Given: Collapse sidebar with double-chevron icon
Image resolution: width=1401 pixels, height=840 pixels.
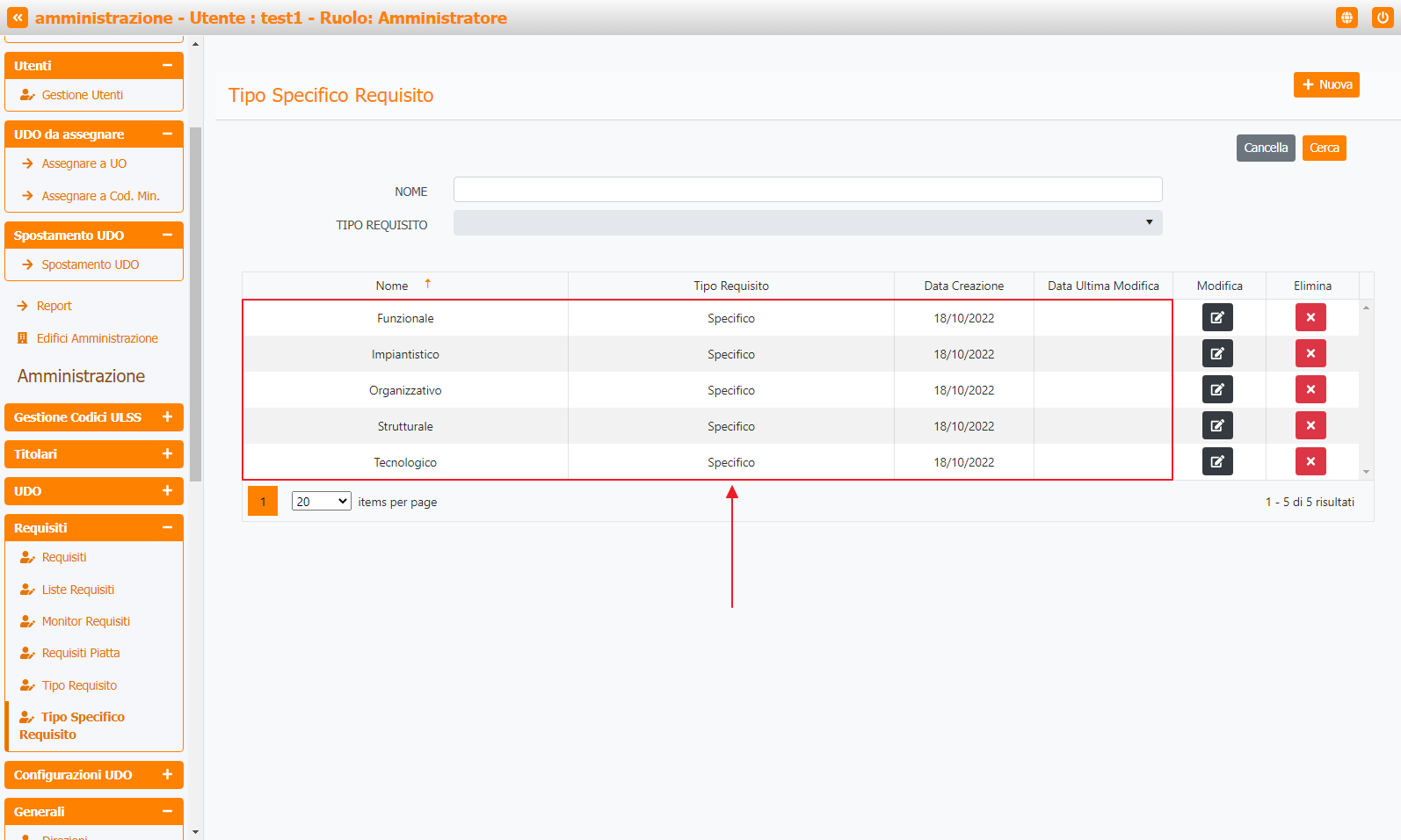Looking at the screenshot, I should (x=18, y=18).
